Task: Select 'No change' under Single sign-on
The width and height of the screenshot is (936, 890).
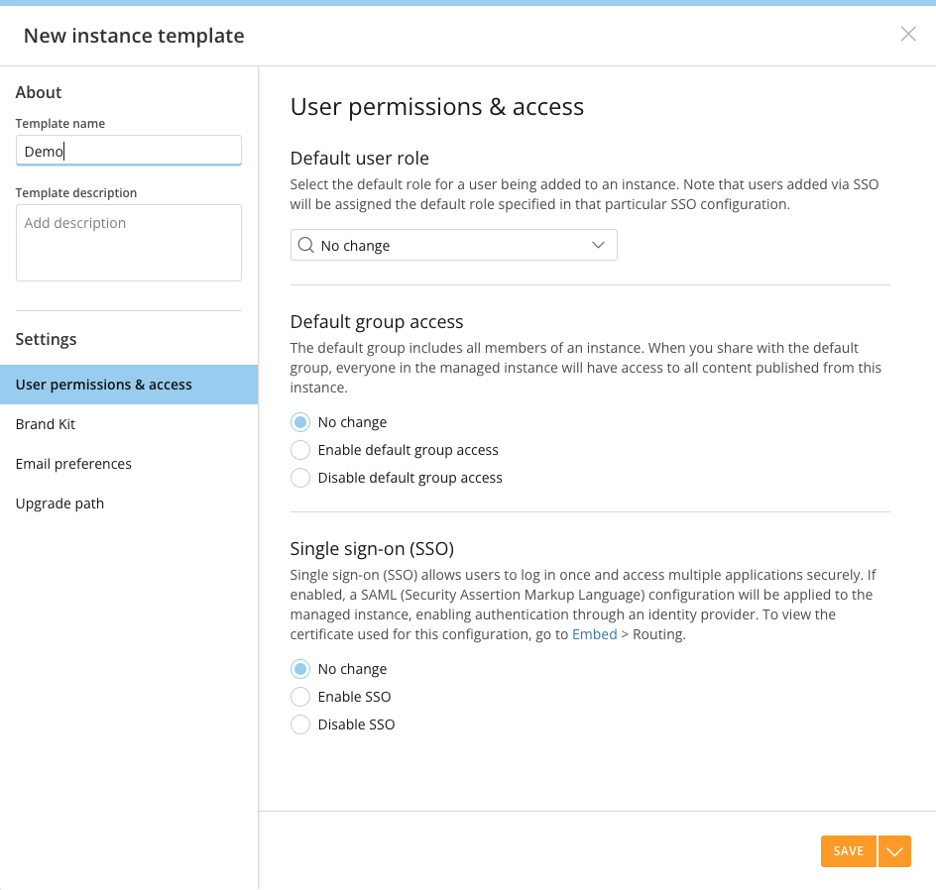Action: [300, 669]
